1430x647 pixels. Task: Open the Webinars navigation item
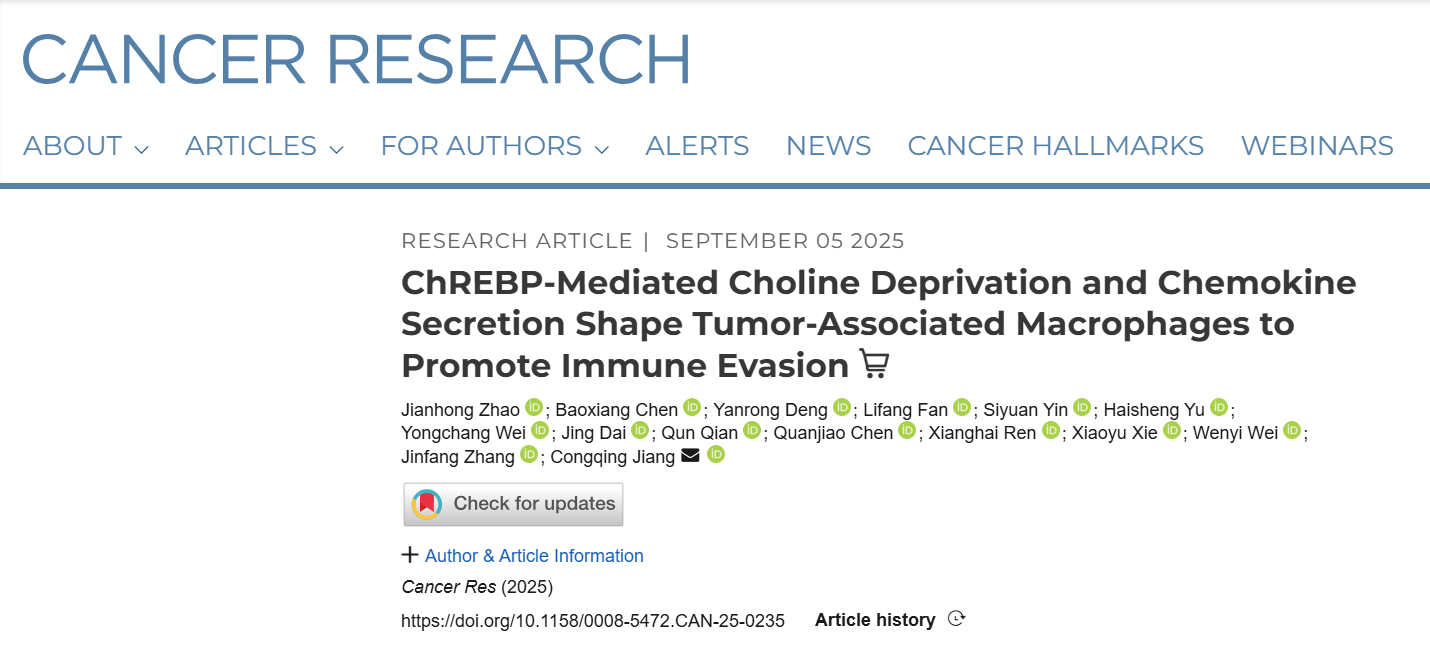[1316, 147]
